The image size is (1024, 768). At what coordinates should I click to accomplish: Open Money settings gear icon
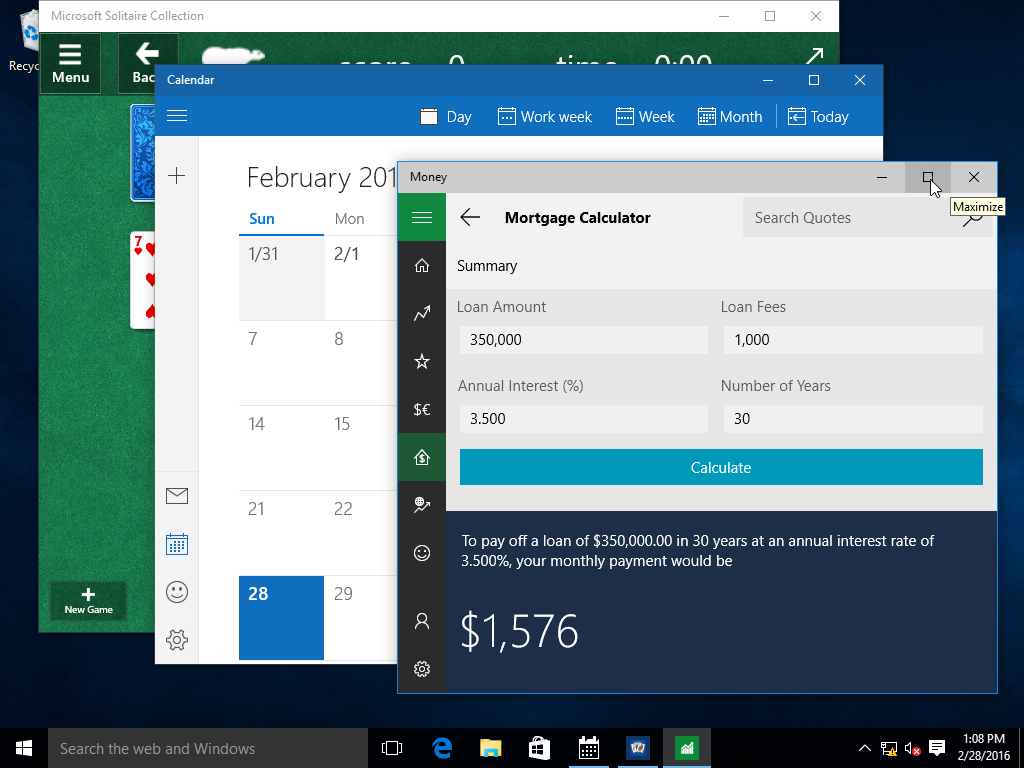coord(422,669)
